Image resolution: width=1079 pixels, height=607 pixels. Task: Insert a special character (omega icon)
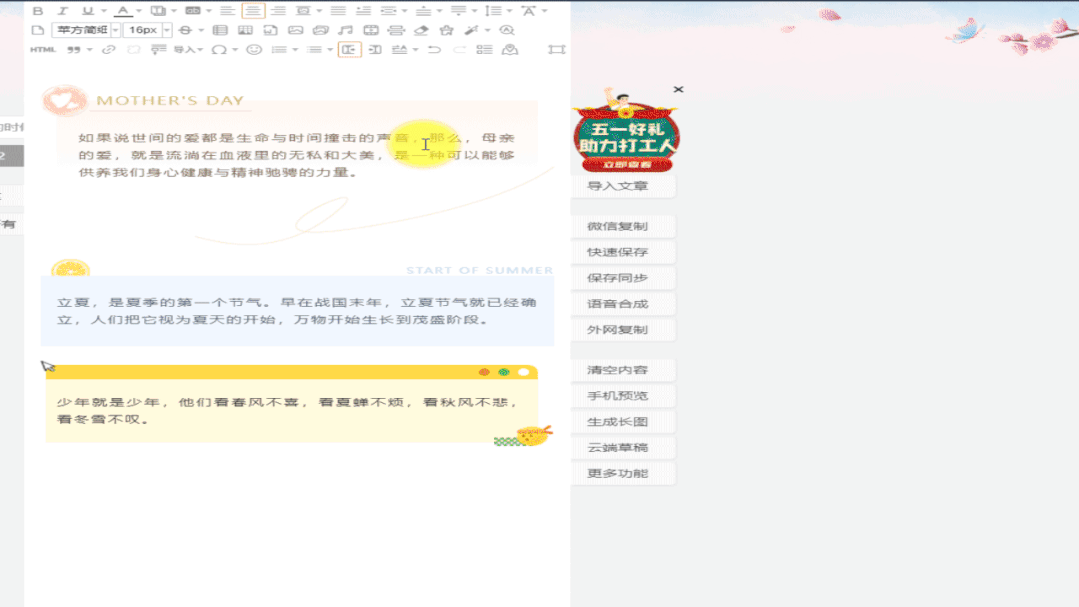click(219, 50)
